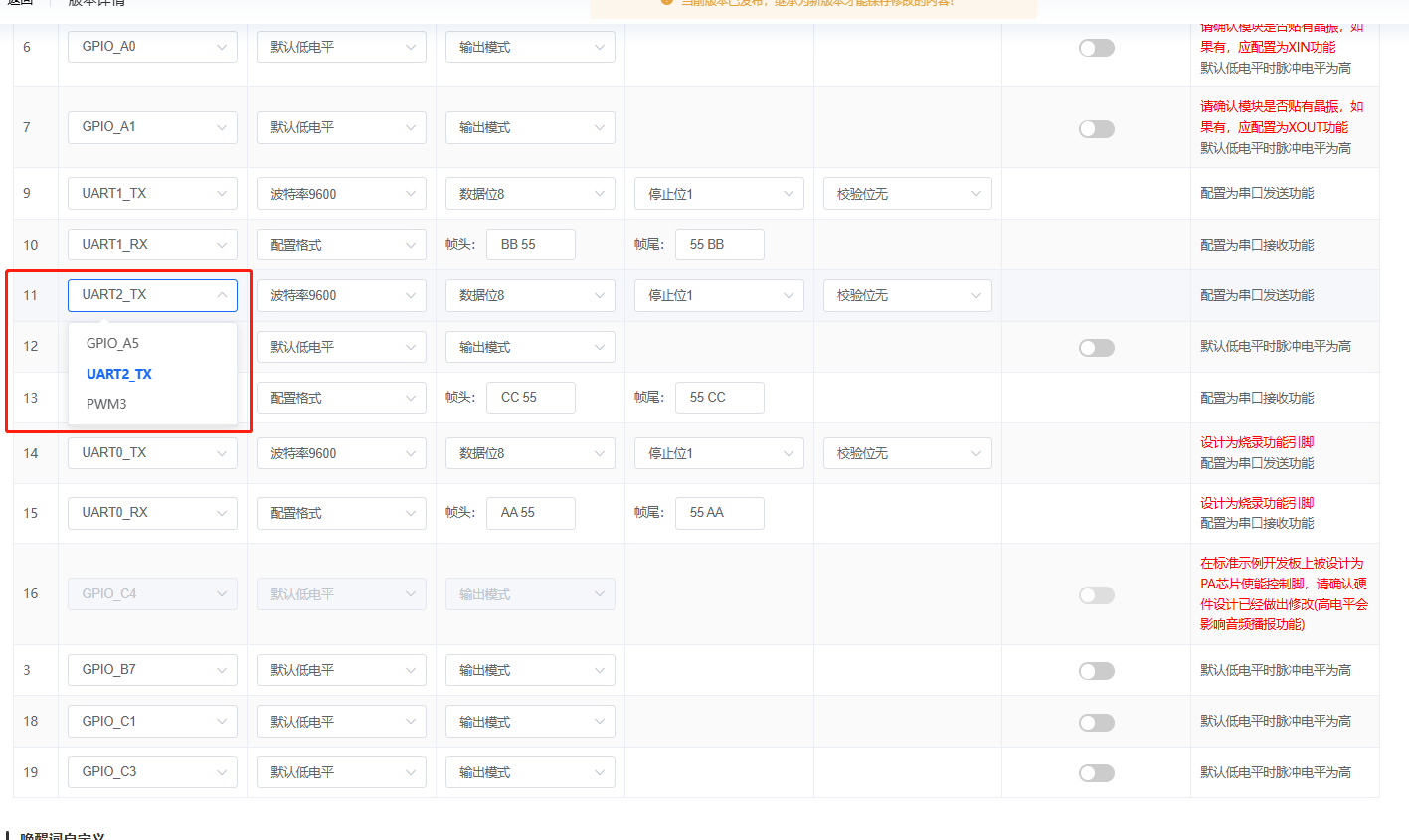Expand the UART2_TX 停止位1 dropdown

(719, 295)
